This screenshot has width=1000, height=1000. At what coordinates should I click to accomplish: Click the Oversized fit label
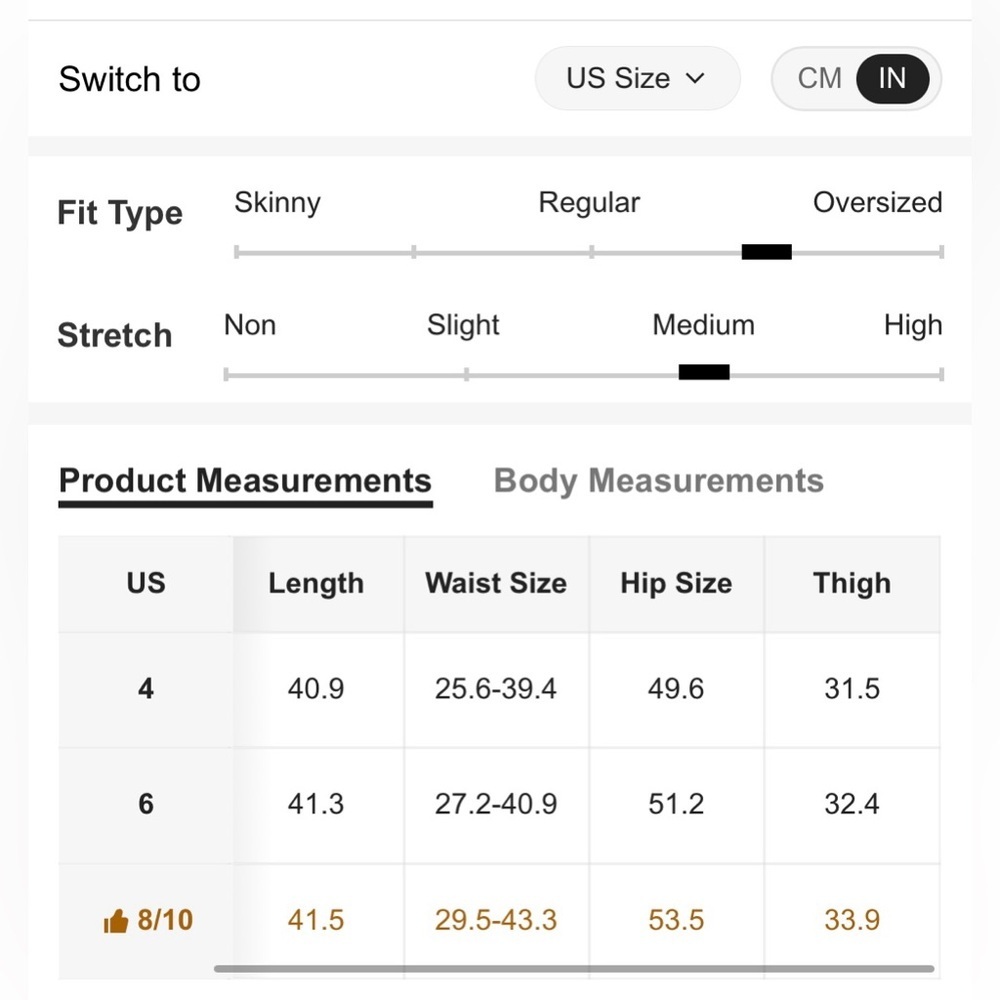878,203
